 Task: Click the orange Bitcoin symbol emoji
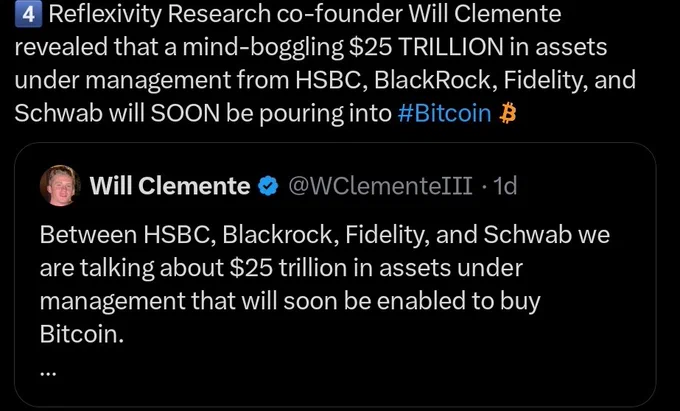click(507, 114)
